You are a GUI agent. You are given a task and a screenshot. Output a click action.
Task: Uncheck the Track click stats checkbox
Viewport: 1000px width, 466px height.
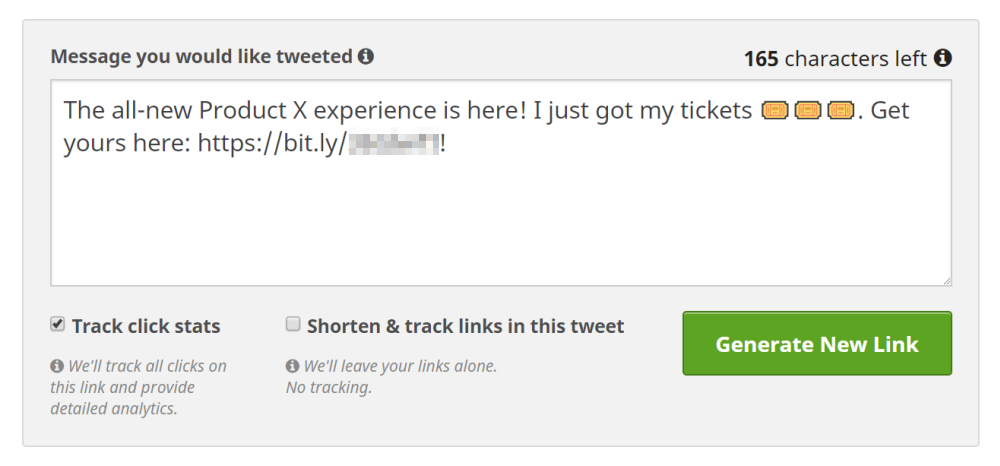(x=57, y=324)
